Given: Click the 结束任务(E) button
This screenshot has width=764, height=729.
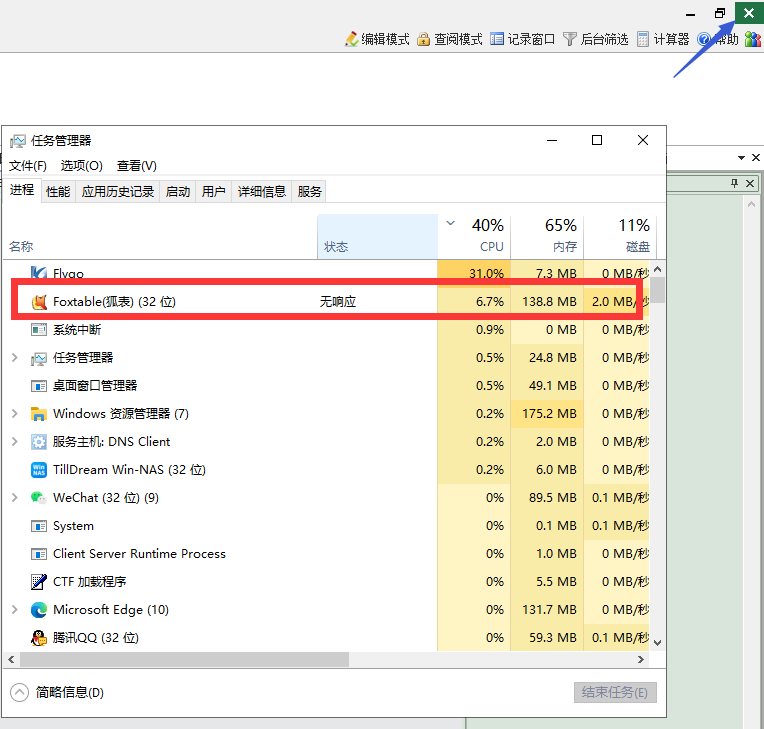Looking at the screenshot, I should (615, 692).
